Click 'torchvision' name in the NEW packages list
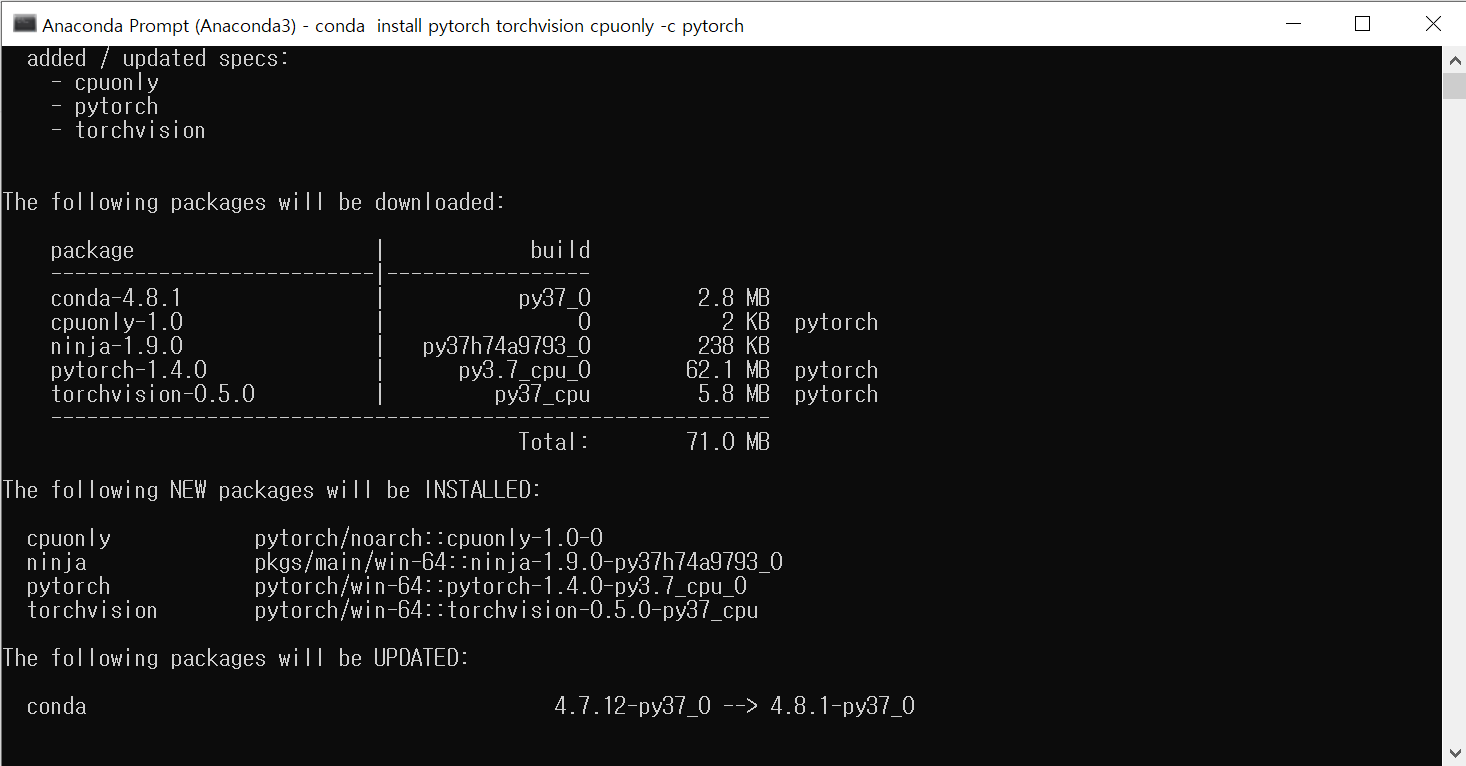Image resolution: width=1466 pixels, height=766 pixels. pyautogui.click(x=92, y=611)
